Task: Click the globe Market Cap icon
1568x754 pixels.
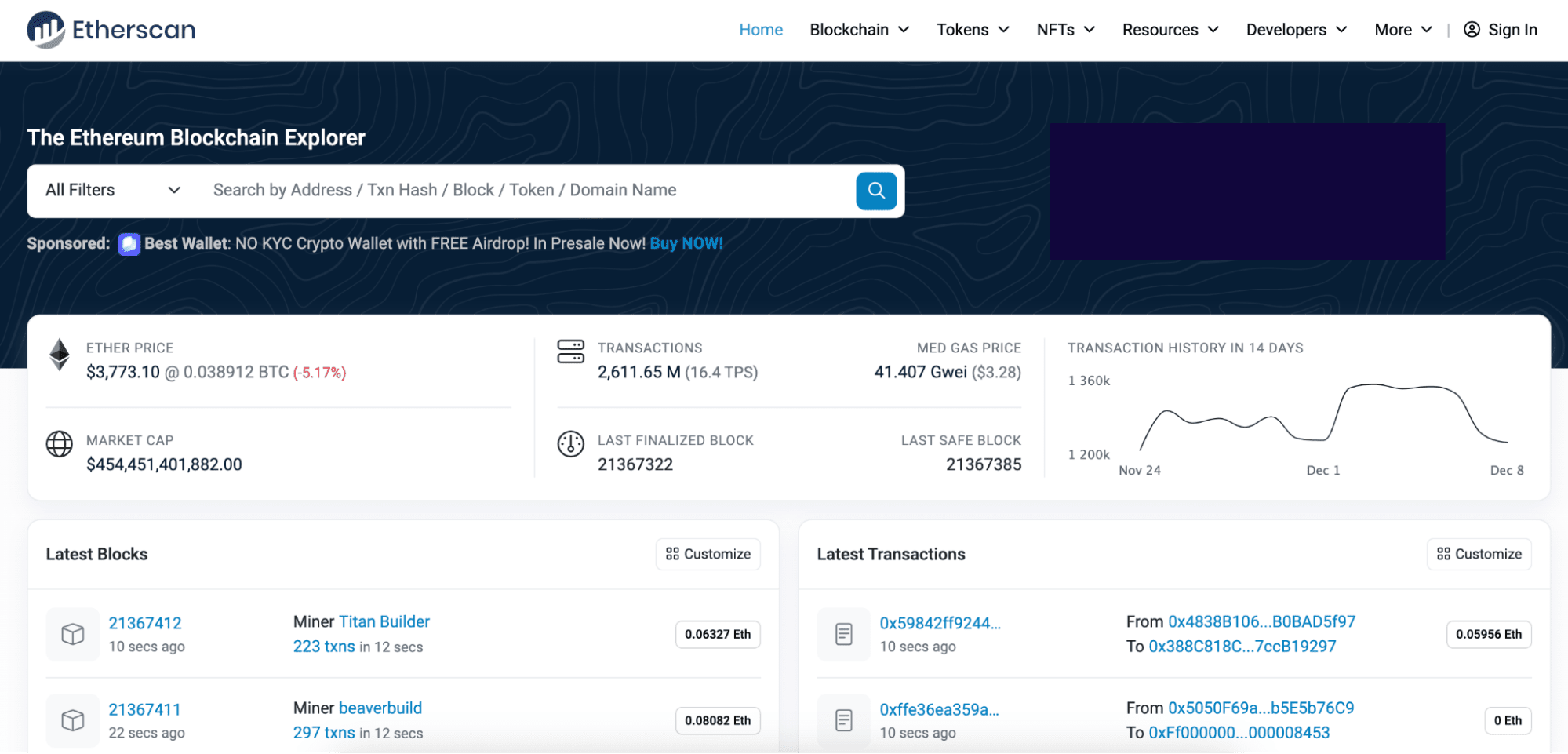Action: click(60, 444)
